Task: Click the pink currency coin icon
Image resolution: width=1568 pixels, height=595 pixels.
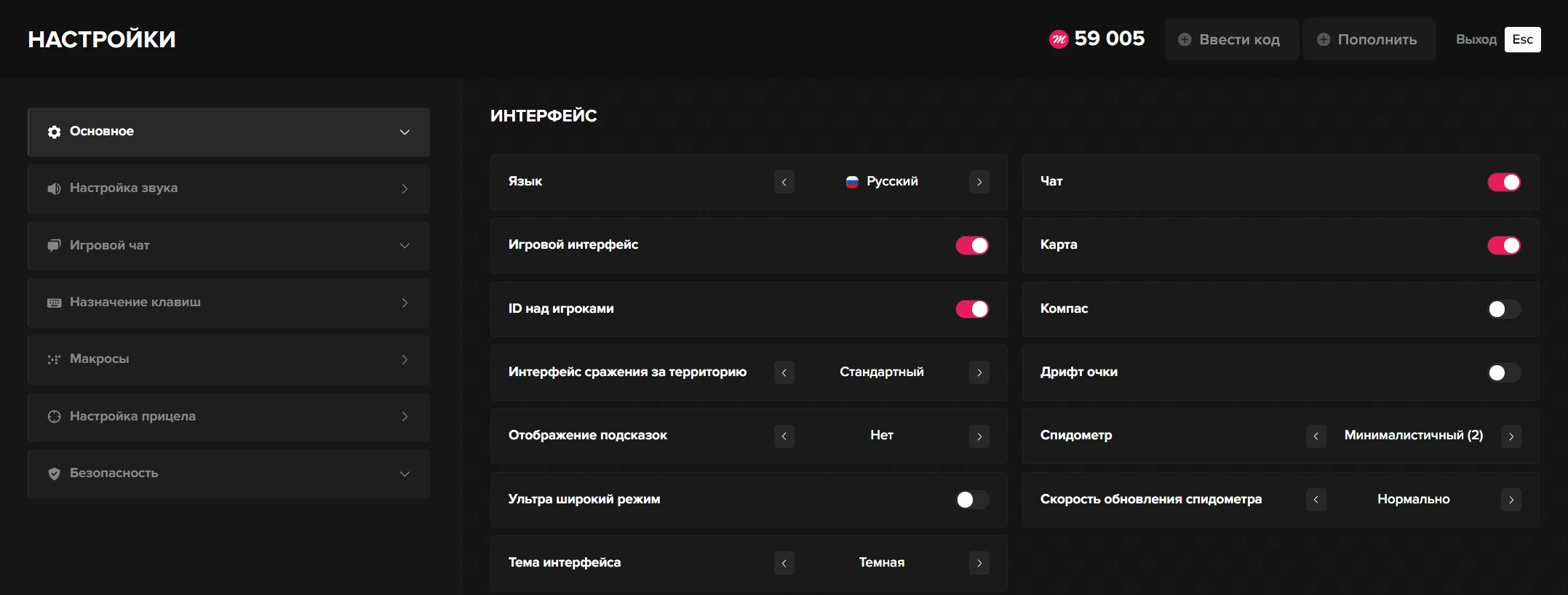Action: [x=1058, y=39]
